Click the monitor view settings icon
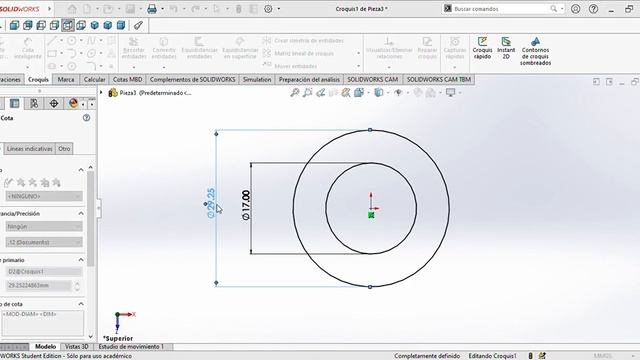640x360 pixels. click(450, 93)
